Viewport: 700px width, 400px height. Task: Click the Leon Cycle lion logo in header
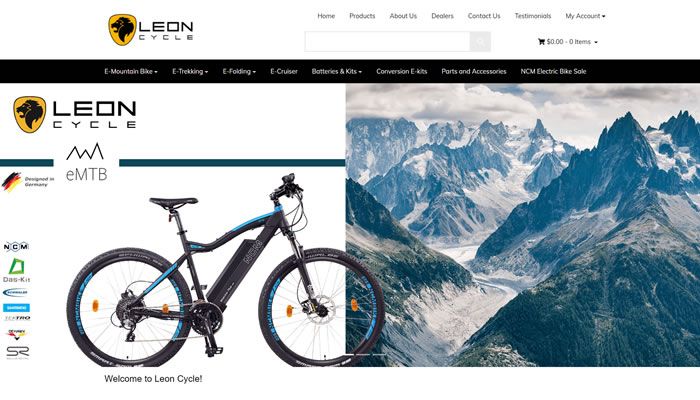click(122, 30)
